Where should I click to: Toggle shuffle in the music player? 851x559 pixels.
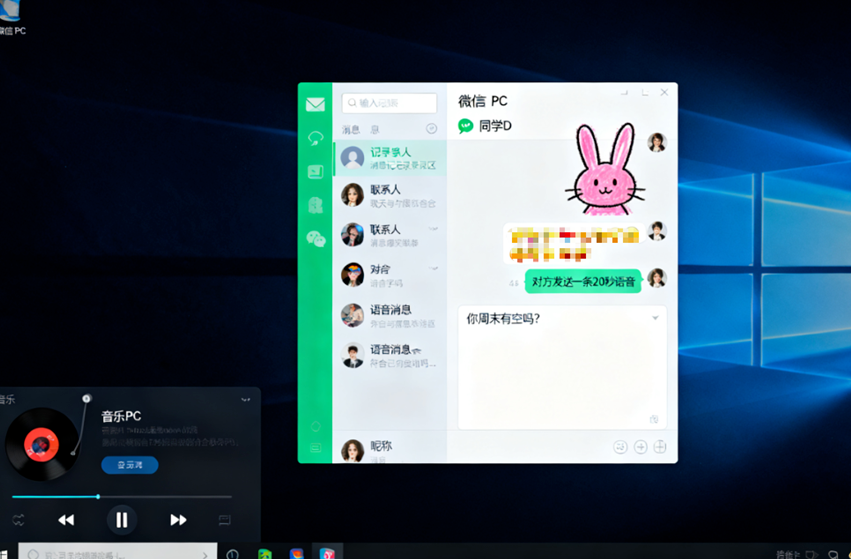(18, 520)
